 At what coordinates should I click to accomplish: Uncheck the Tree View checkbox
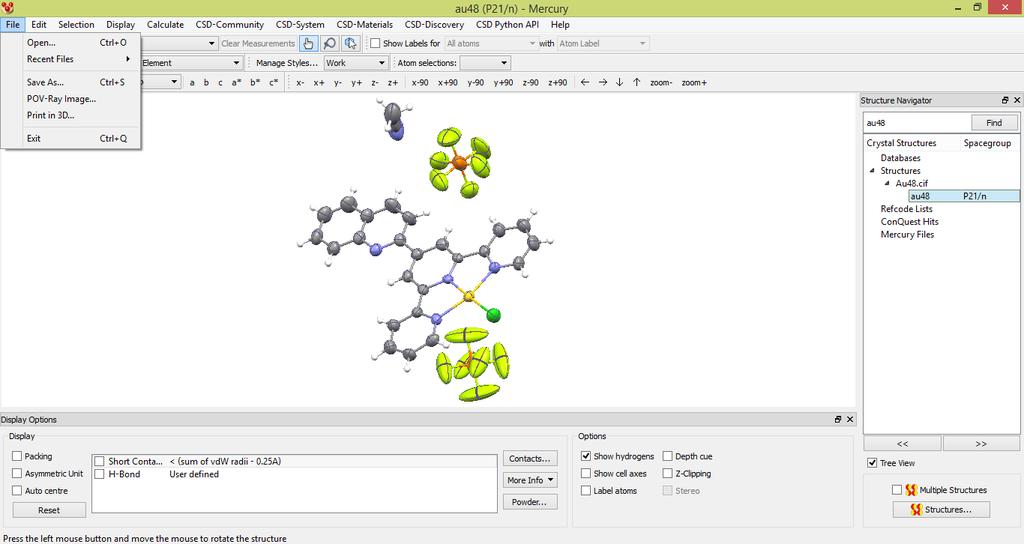click(872, 462)
